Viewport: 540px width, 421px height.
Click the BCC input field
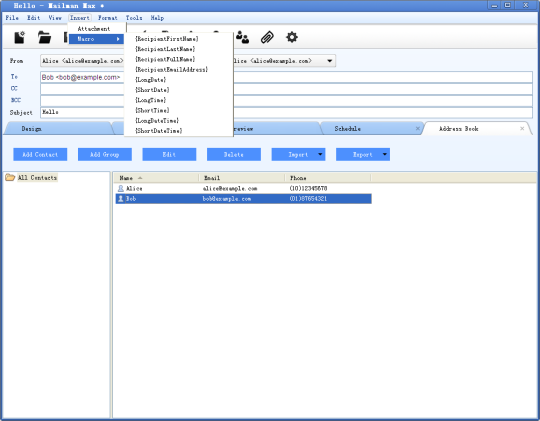click(286, 101)
